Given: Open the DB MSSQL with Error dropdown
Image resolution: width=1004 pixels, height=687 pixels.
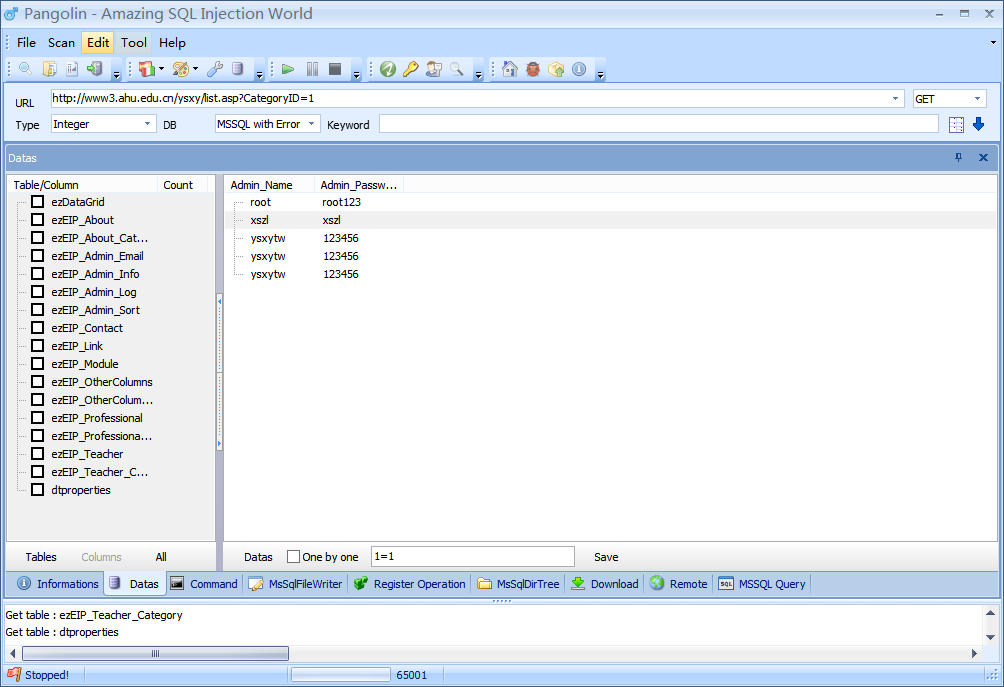Looking at the screenshot, I should tap(311, 124).
